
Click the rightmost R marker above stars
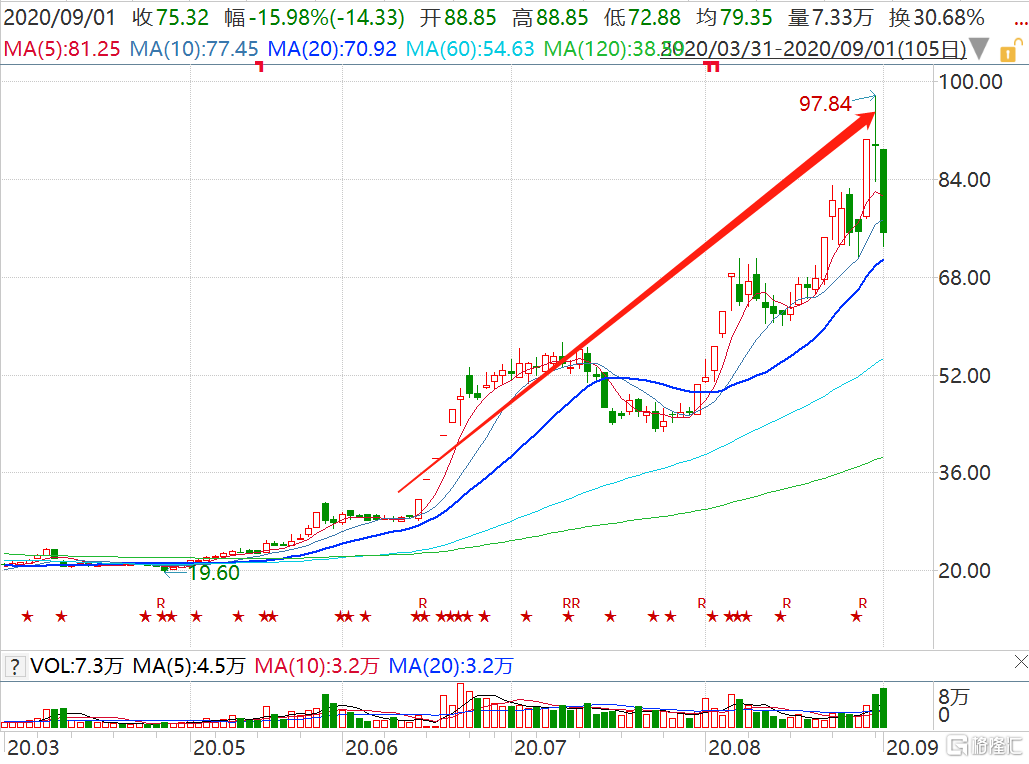(x=863, y=602)
